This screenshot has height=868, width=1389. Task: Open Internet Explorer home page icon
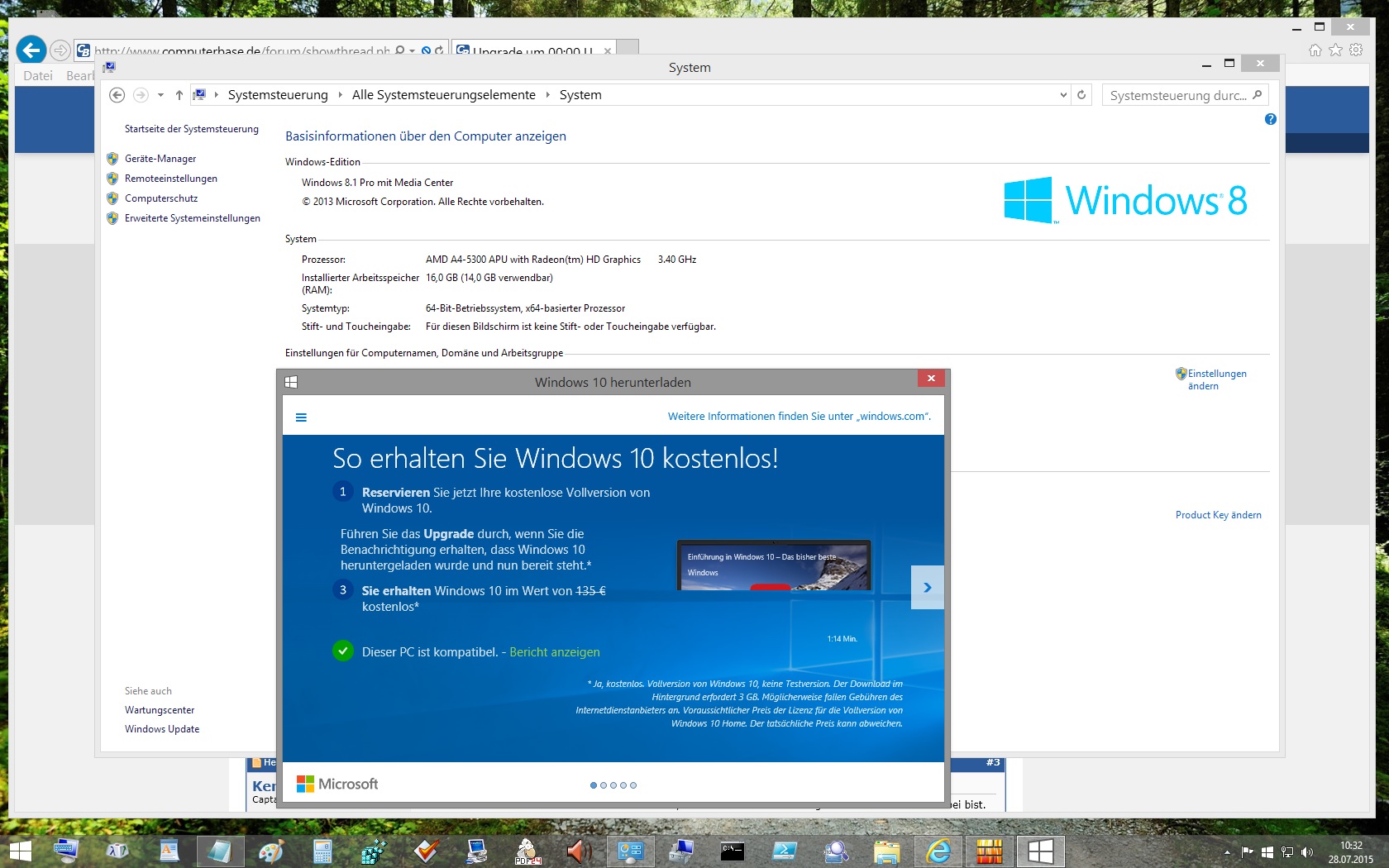tap(1315, 50)
